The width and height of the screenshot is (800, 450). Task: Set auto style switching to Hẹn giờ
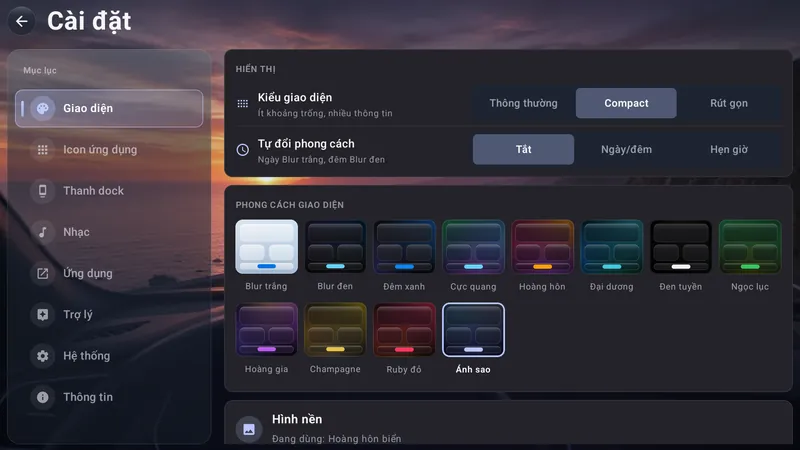tap(729, 149)
